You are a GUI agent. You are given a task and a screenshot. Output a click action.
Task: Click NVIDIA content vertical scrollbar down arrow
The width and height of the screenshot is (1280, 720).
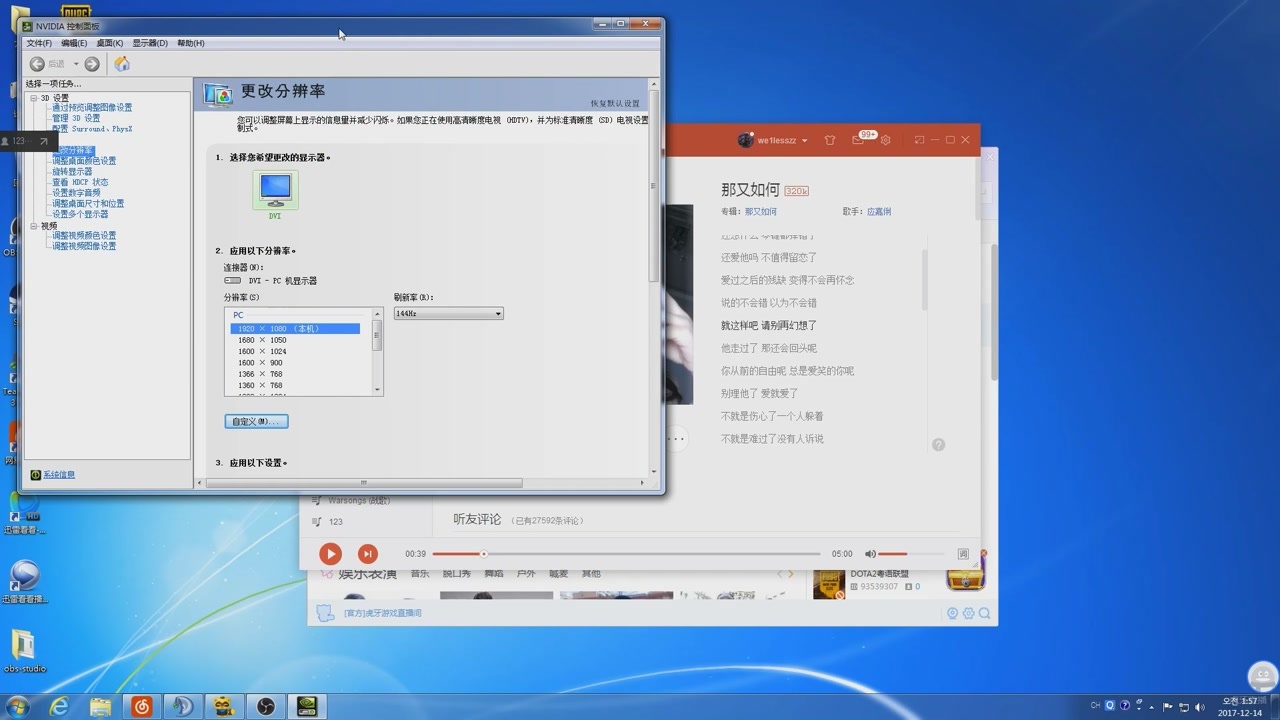click(x=654, y=472)
